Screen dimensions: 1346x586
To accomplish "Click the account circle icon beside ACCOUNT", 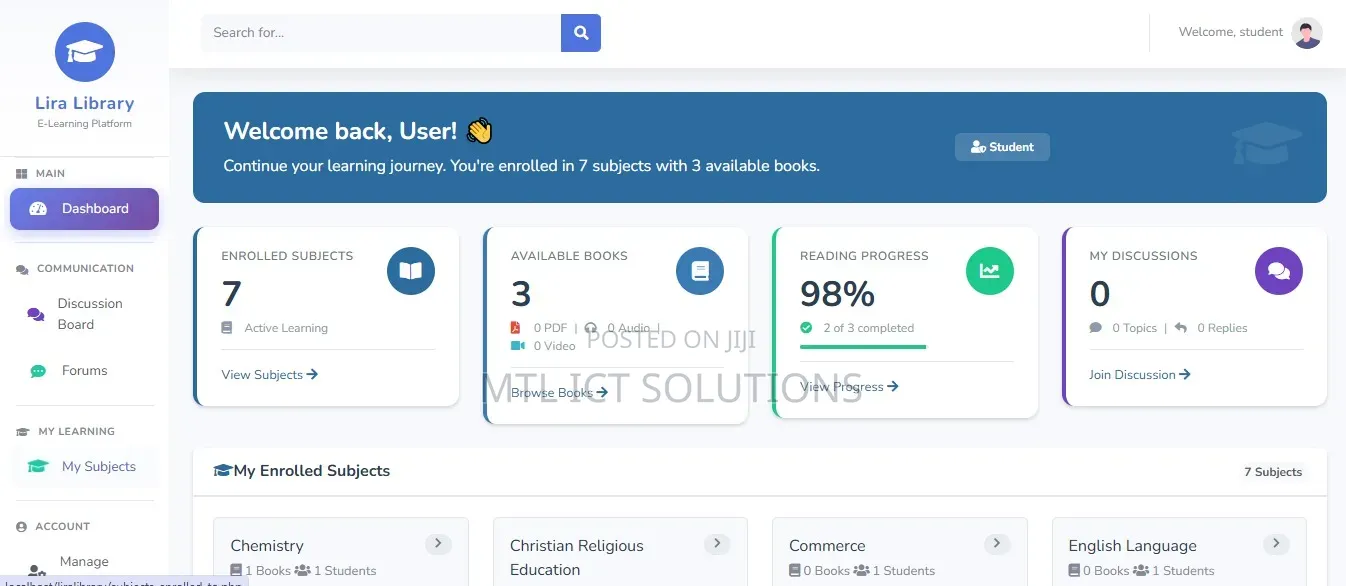I will (x=22, y=527).
